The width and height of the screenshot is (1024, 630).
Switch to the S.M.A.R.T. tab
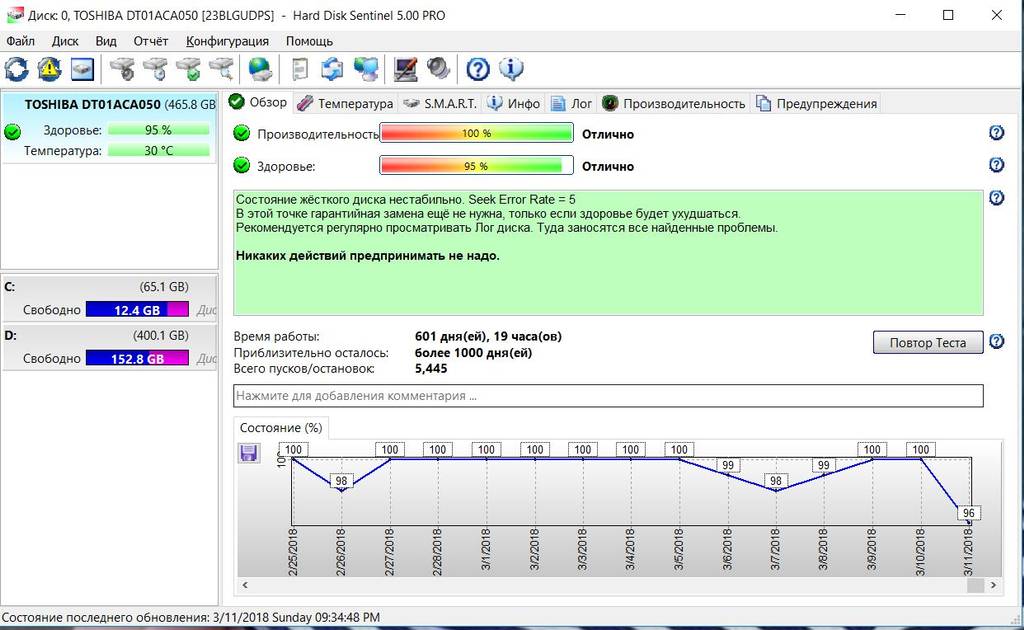tap(440, 103)
